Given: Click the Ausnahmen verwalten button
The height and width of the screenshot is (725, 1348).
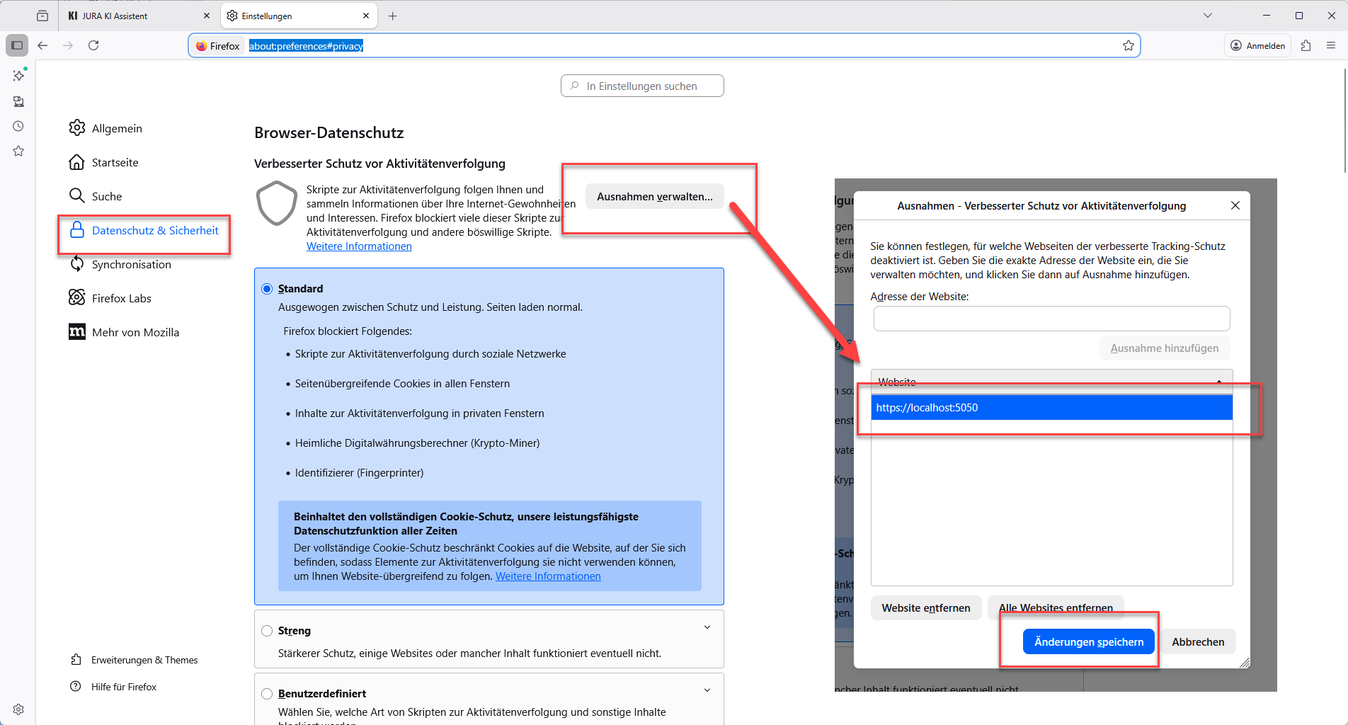Looking at the screenshot, I should (x=654, y=197).
